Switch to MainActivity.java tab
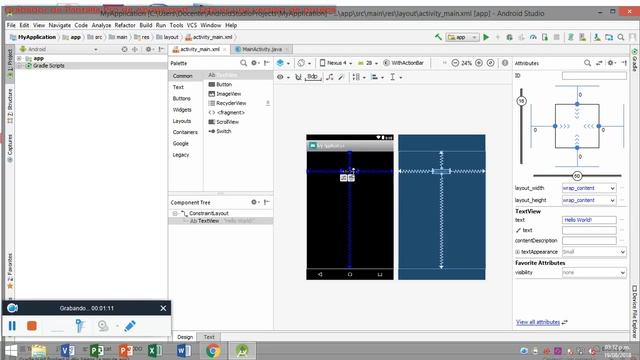This screenshot has height=360, width=640. 261,49
